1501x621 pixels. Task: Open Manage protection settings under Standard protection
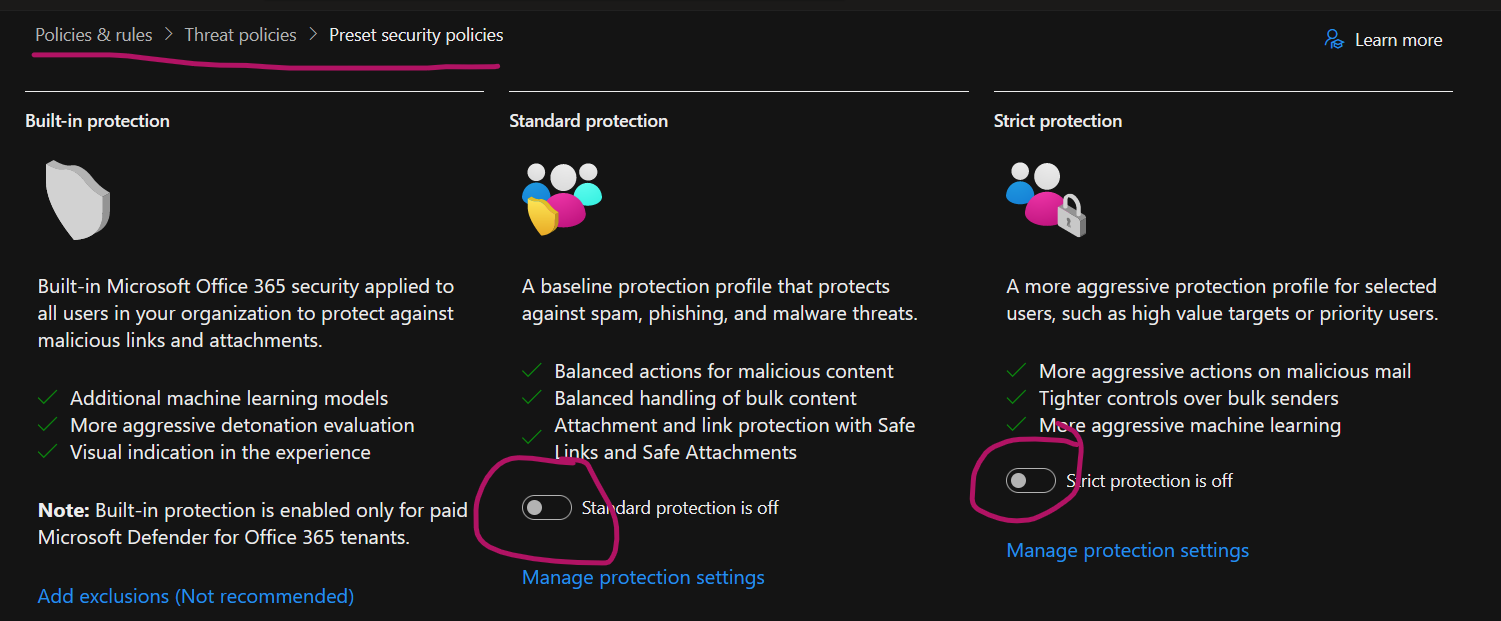pos(643,577)
